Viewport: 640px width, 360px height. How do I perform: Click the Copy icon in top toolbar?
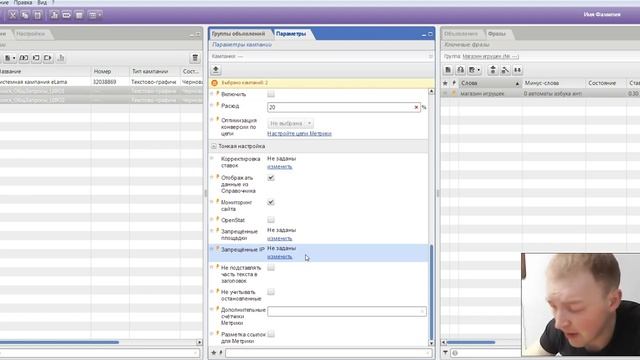pyautogui.click(x=25, y=15)
